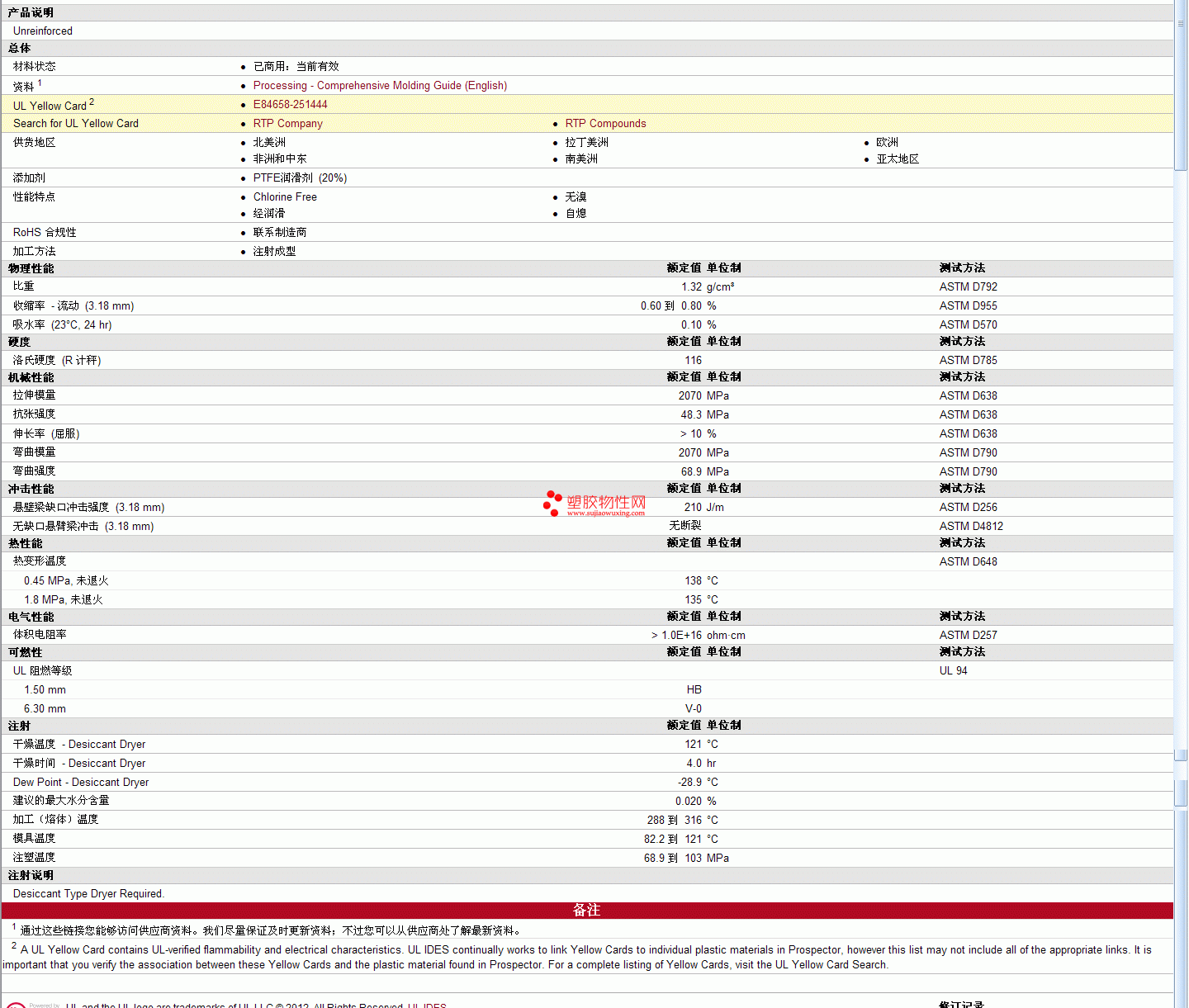
Task: Select the 亚太地区 availability region
Action: click(x=898, y=159)
